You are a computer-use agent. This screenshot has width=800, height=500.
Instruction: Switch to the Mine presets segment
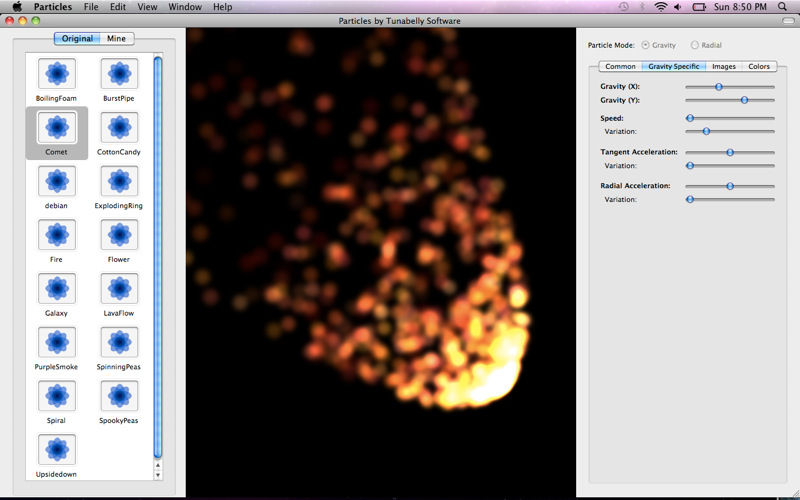pyautogui.click(x=116, y=39)
